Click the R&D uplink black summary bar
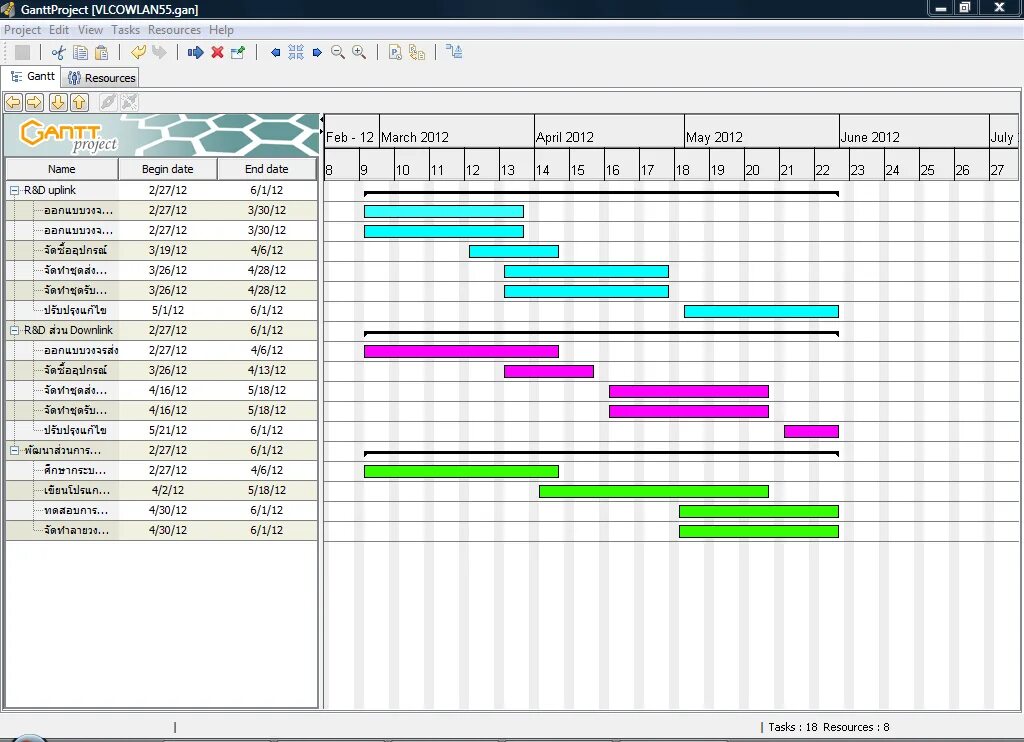This screenshot has width=1024, height=742. tap(601, 193)
